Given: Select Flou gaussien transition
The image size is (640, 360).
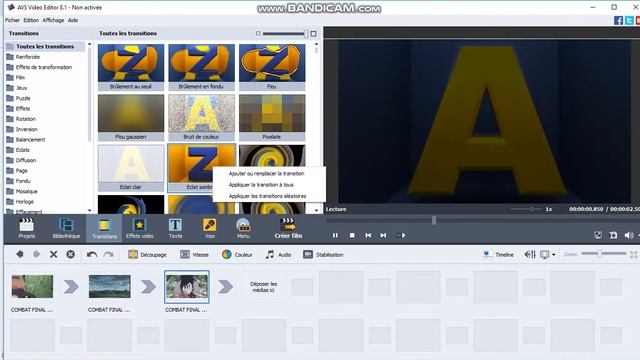Looking at the screenshot, I should pyautogui.click(x=131, y=118).
